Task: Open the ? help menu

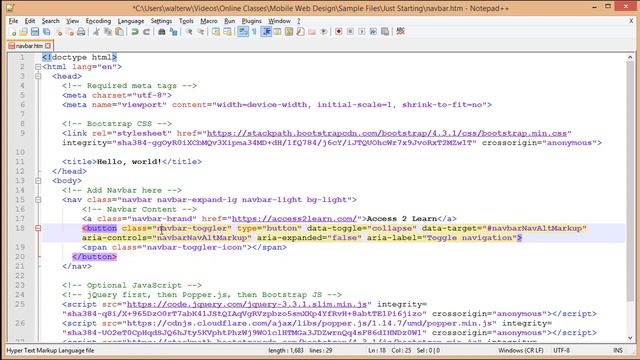Action: pyautogui.click(x=298, y=21)
